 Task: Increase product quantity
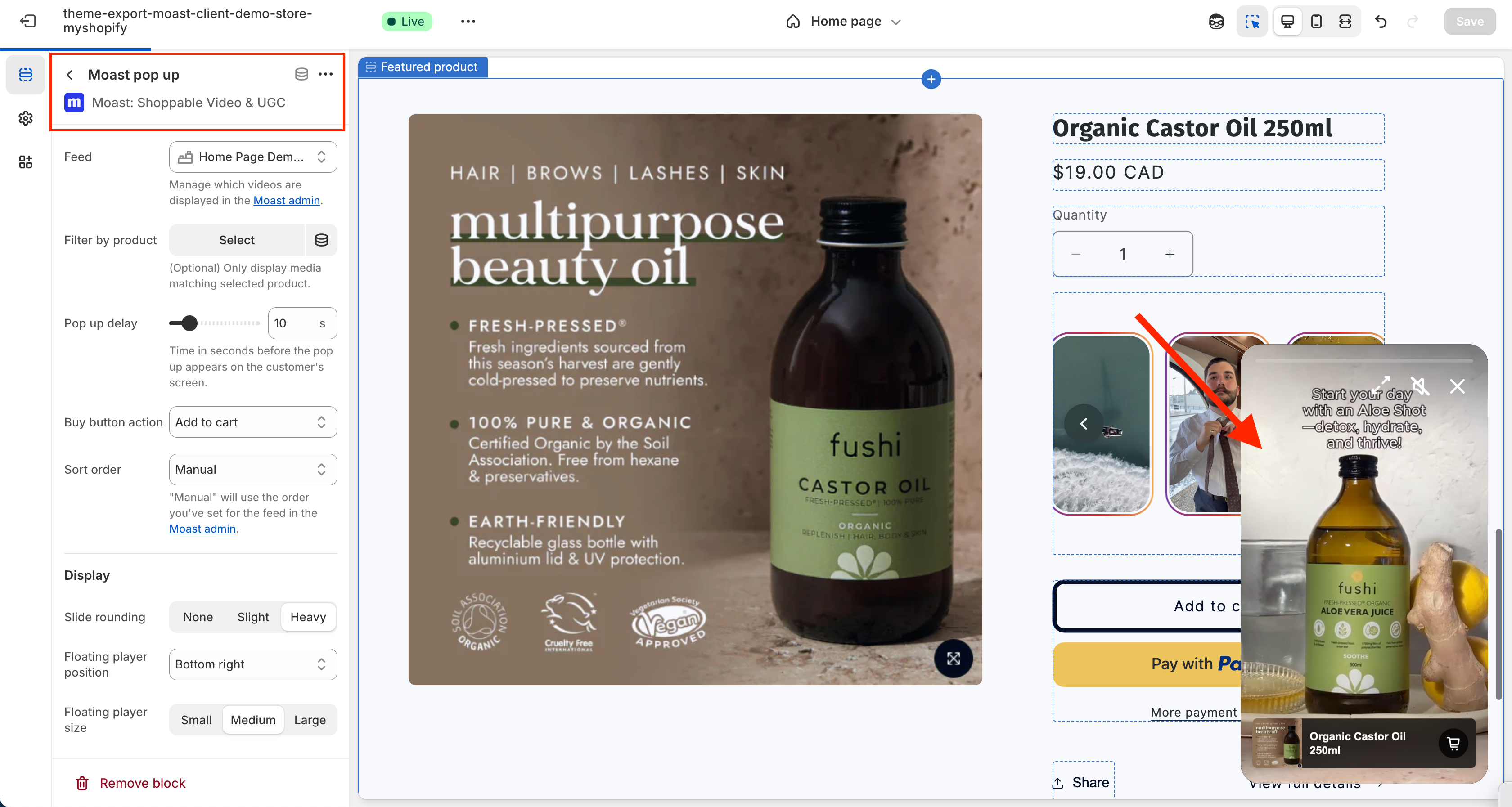[x=1170, y=254]
